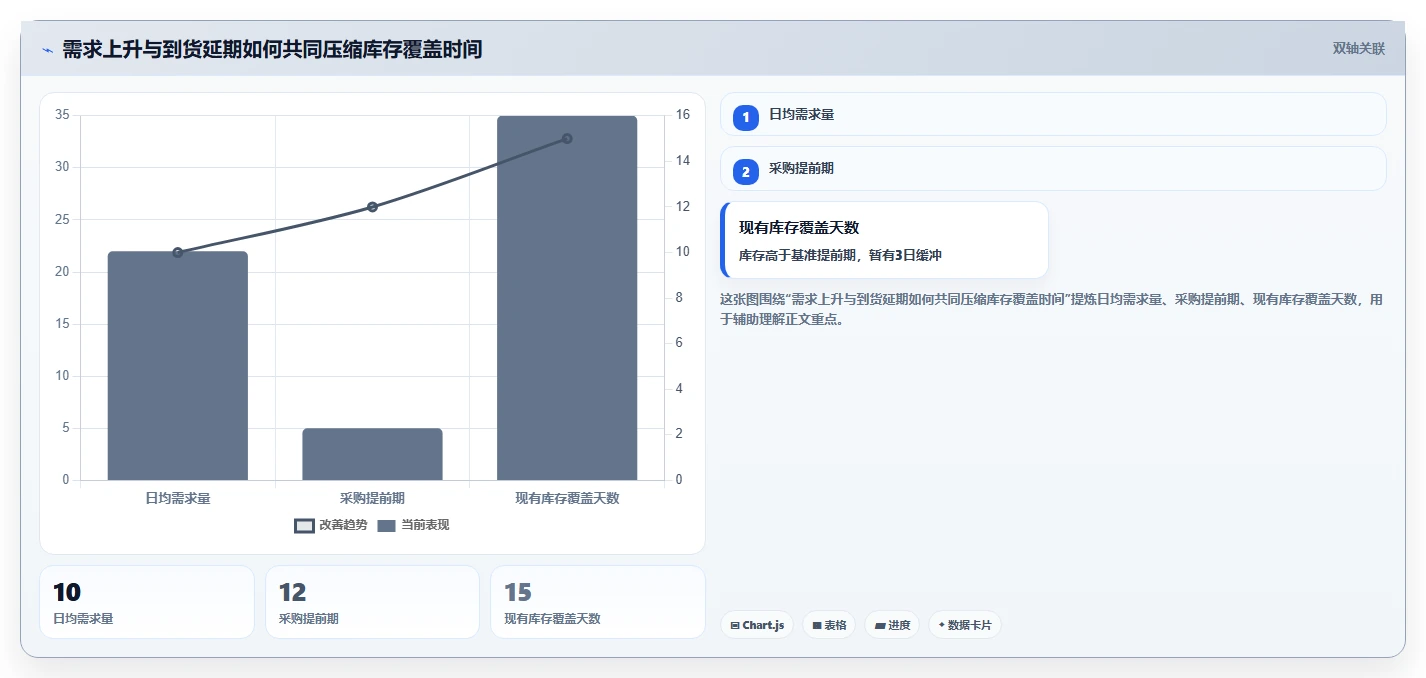Click the 采购提前期 bar in chart
This screenshot has width=1426, height=678.
pos(372,454)
